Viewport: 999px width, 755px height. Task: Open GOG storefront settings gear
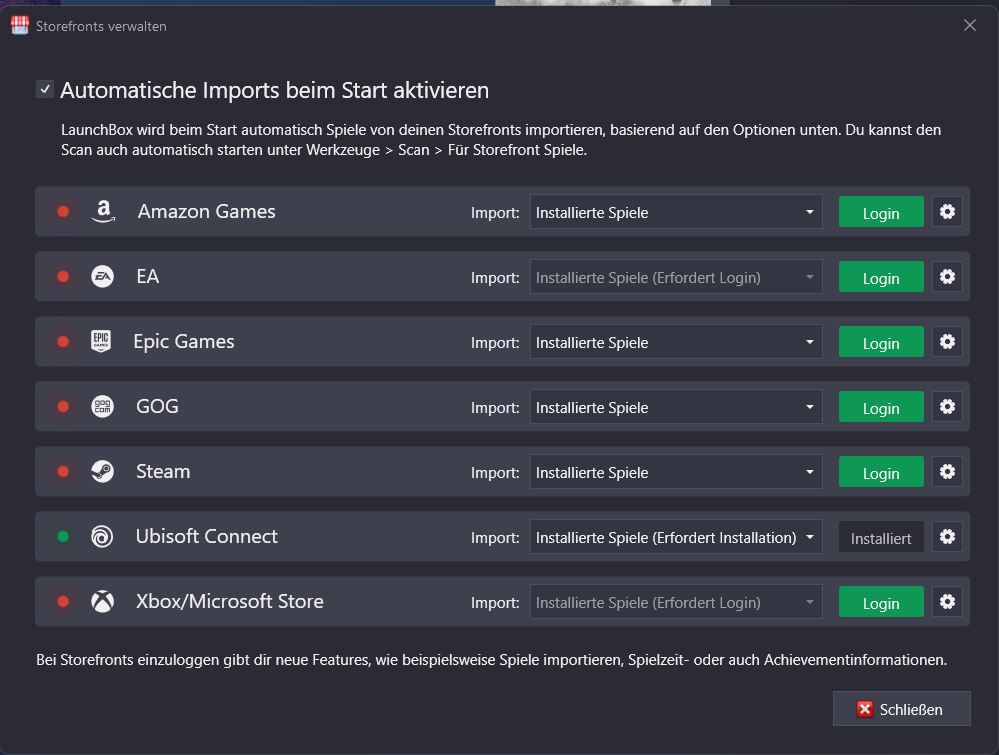947,407
